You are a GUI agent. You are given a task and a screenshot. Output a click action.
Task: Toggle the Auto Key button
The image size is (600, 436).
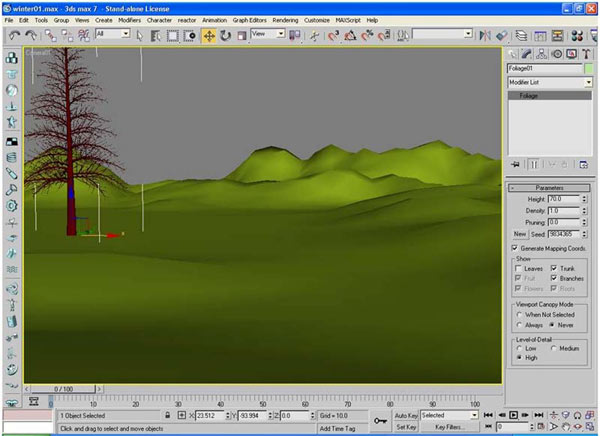pyautogui.click(x=406, y=415)
